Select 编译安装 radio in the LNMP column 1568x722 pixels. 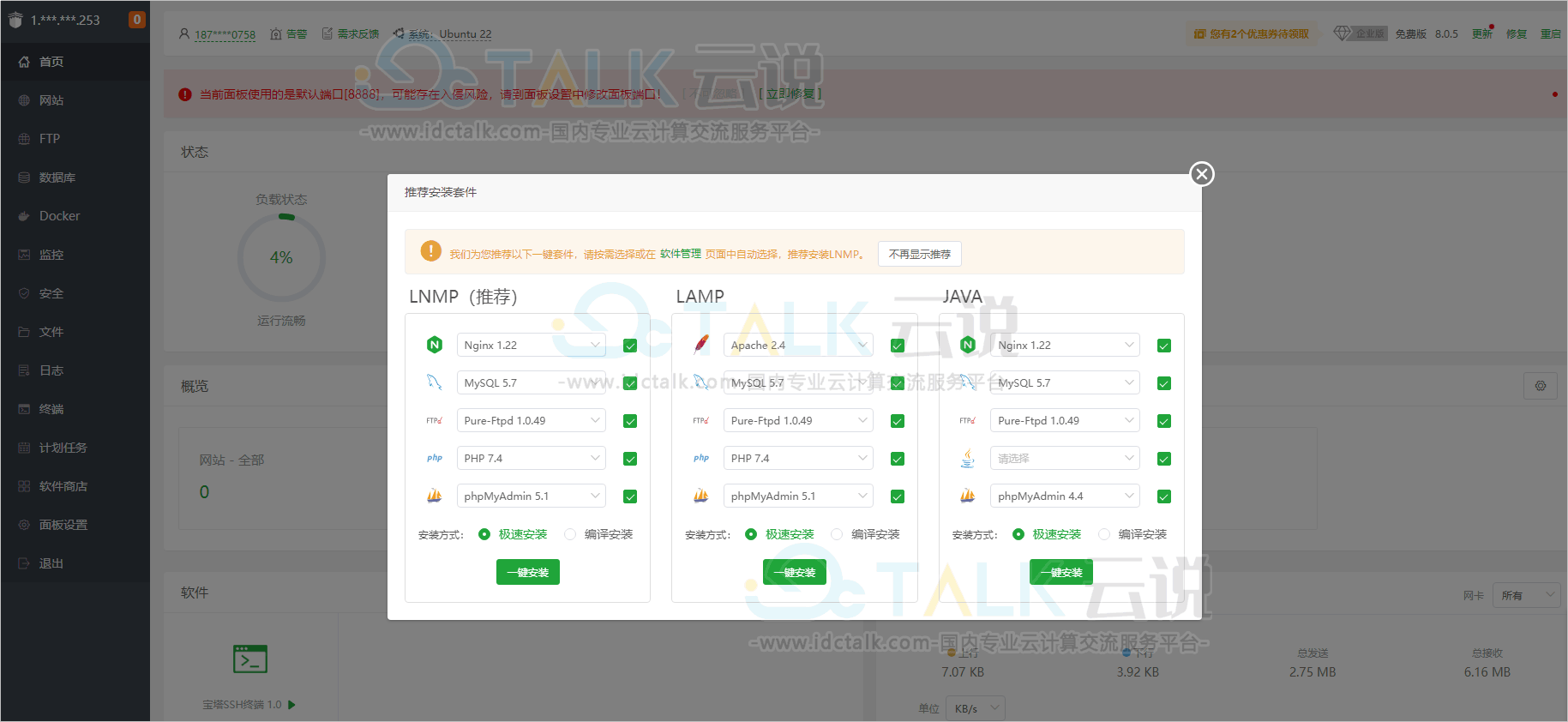click(570, 534)
